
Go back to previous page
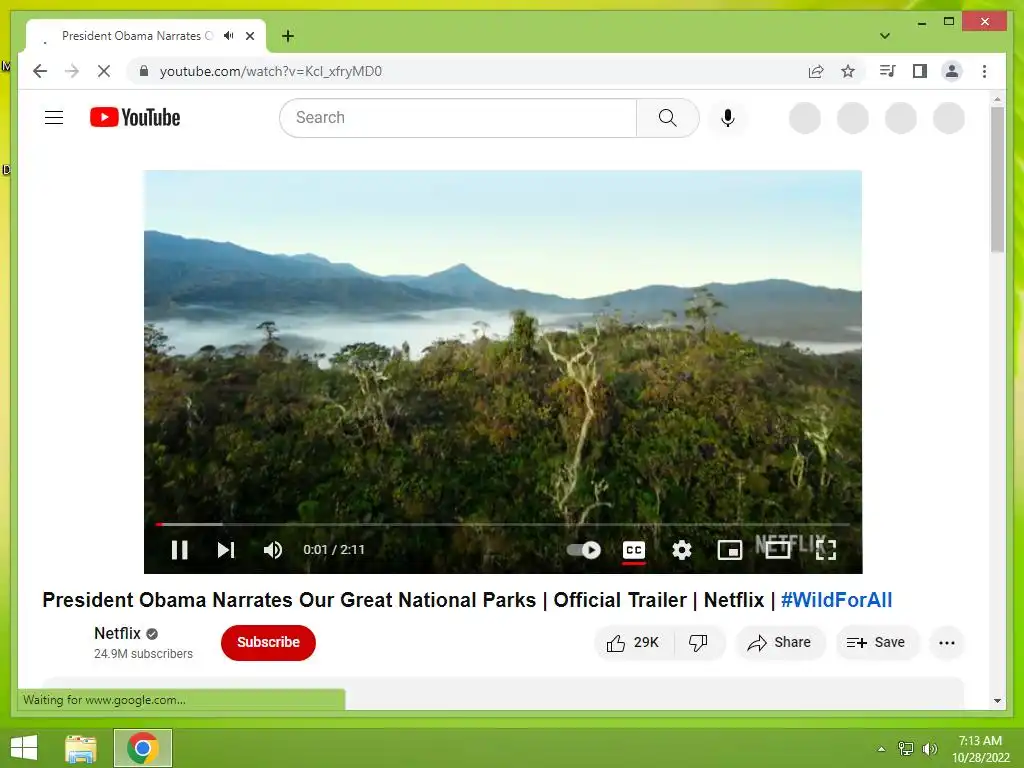pyautogui.click(x=40, y=71)
